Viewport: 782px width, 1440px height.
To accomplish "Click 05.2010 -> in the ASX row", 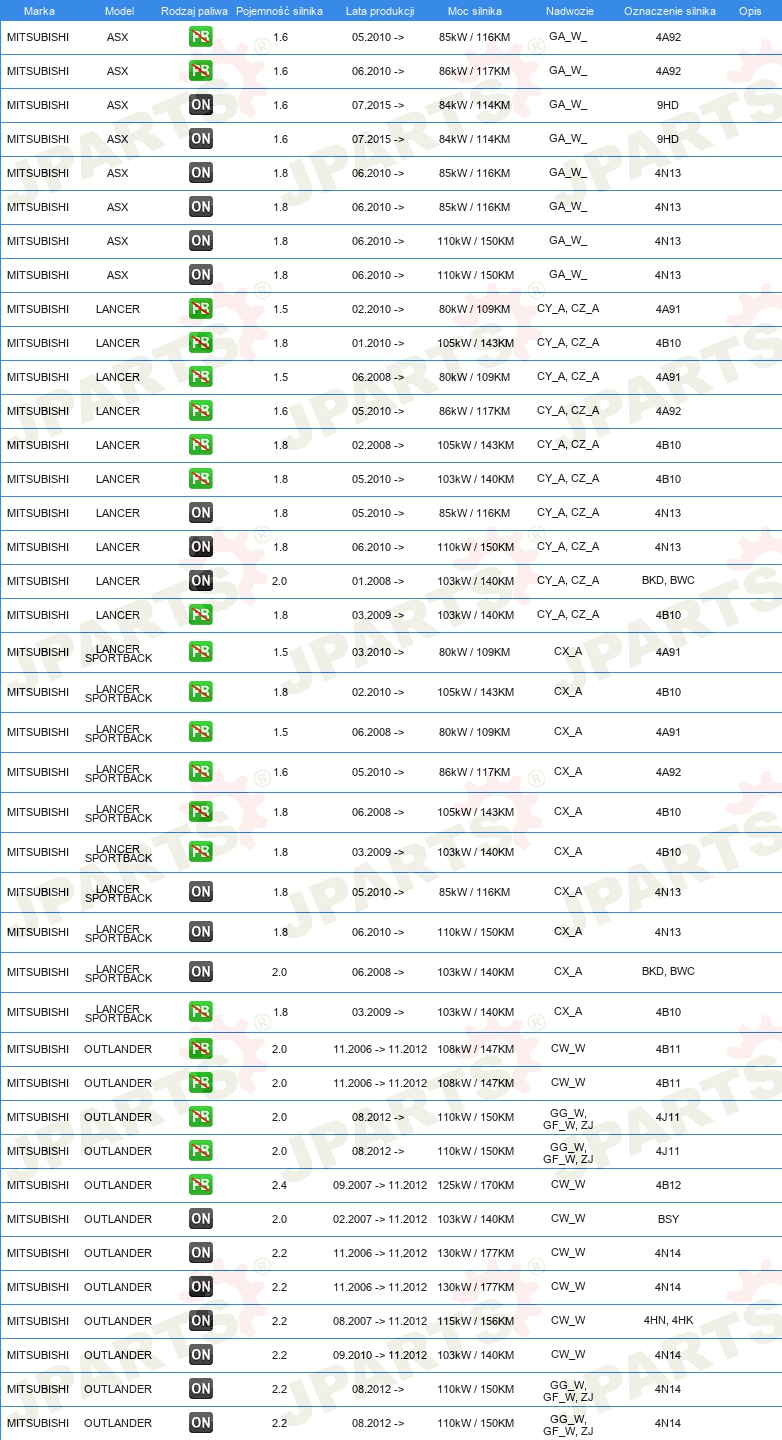I will point(378,37).
